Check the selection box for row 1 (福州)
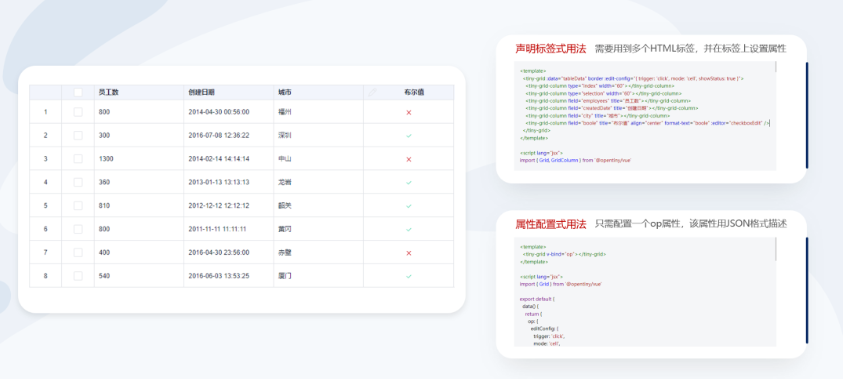This screenshot has width=843, height=379. (x=78, y=112)
